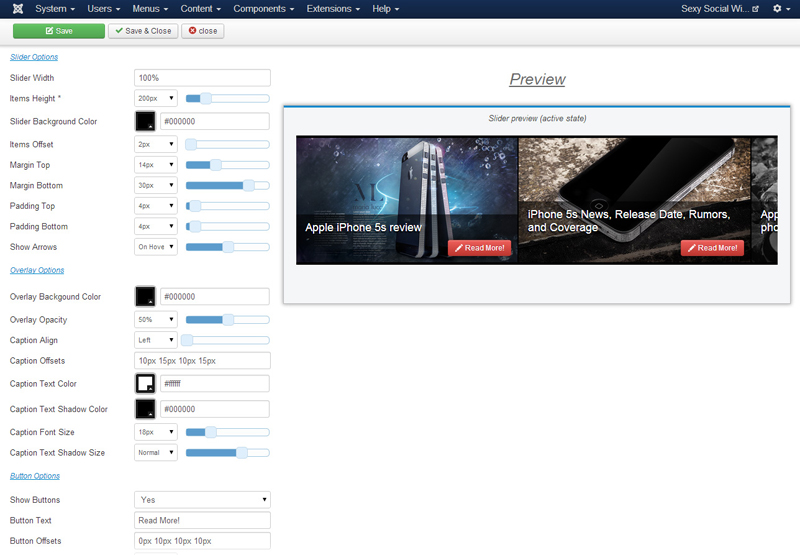This screenshot has height=555, width=800.
Task: Open Caption Text Shadow Size dropdown
Action: (156, 452)
